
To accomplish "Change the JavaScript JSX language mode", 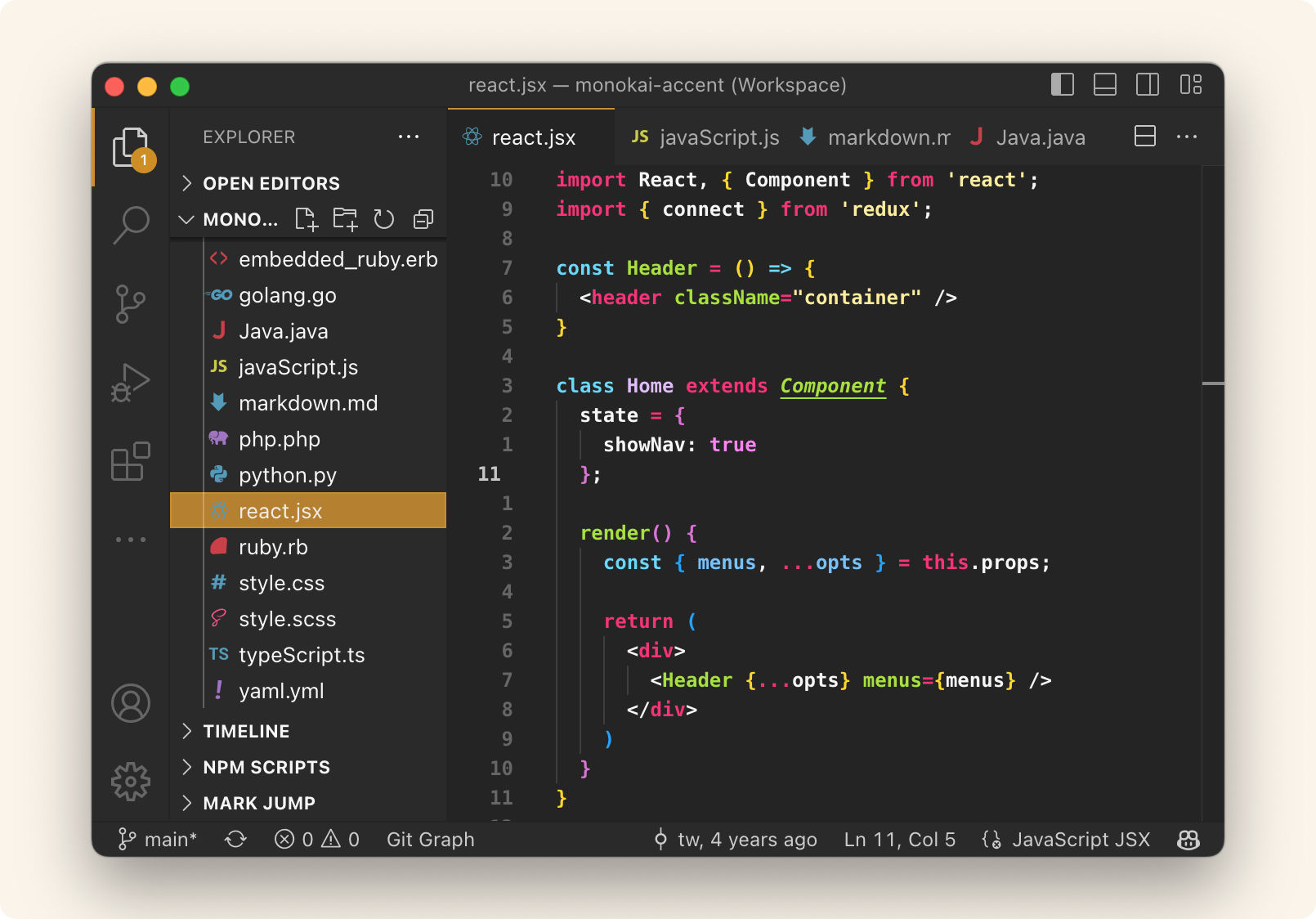I will [x=1081, y=840].
